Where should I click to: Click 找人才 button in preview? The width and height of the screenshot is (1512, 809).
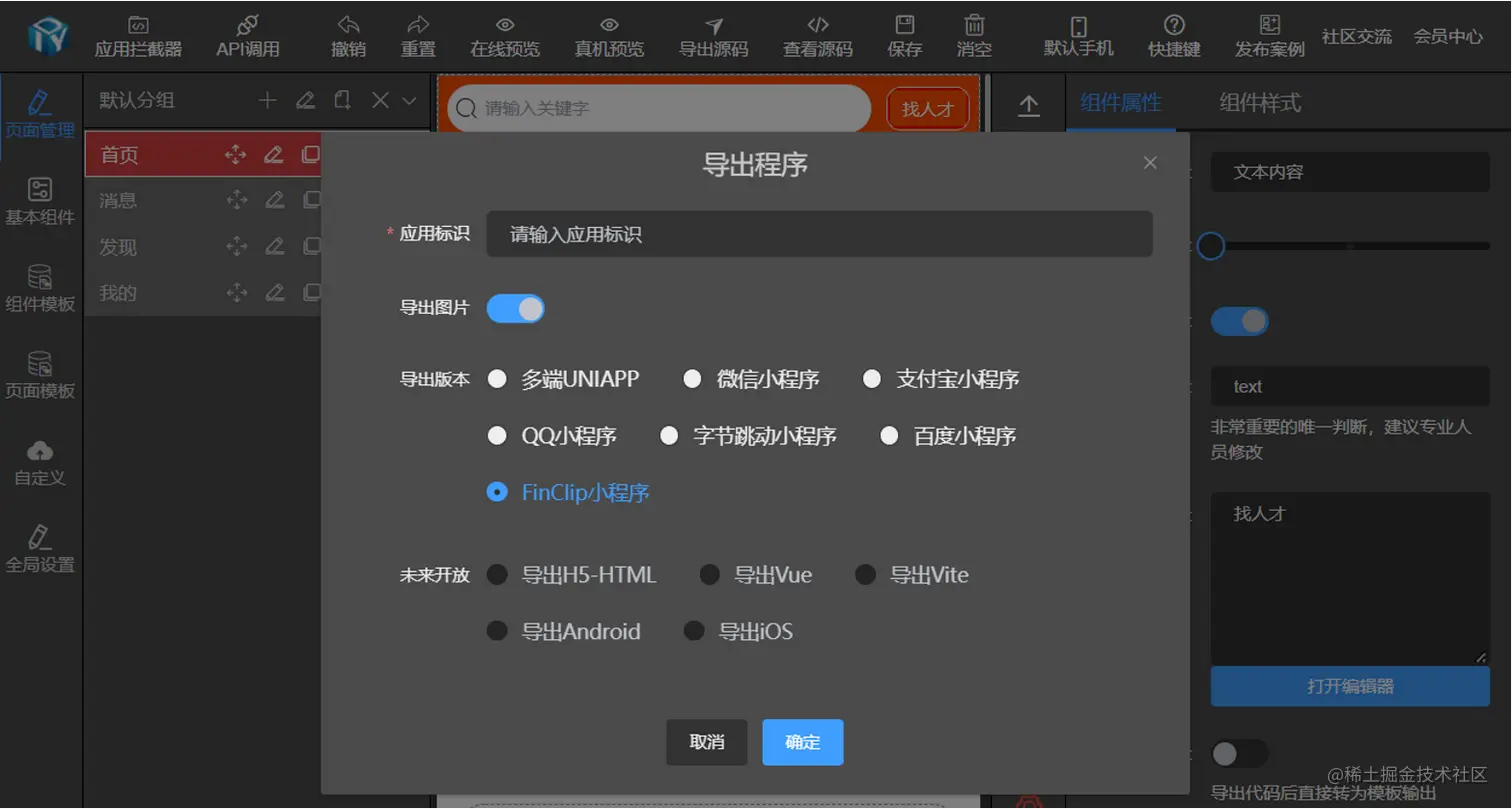point(928,109)
